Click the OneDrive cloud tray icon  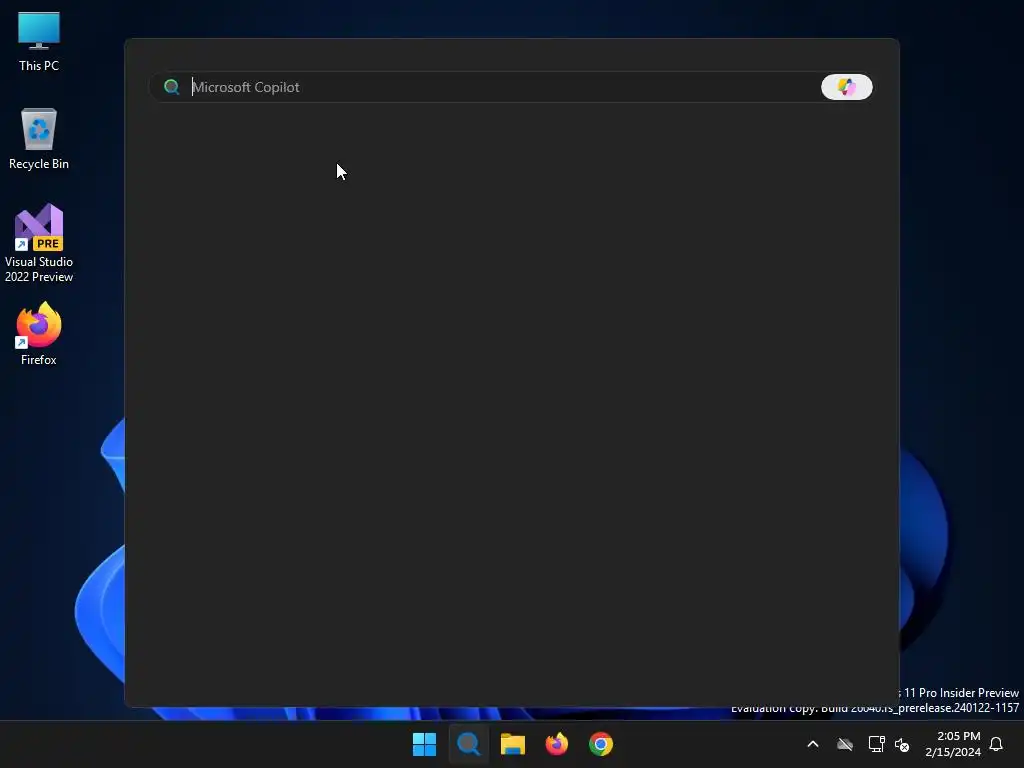tap(845, 744)
